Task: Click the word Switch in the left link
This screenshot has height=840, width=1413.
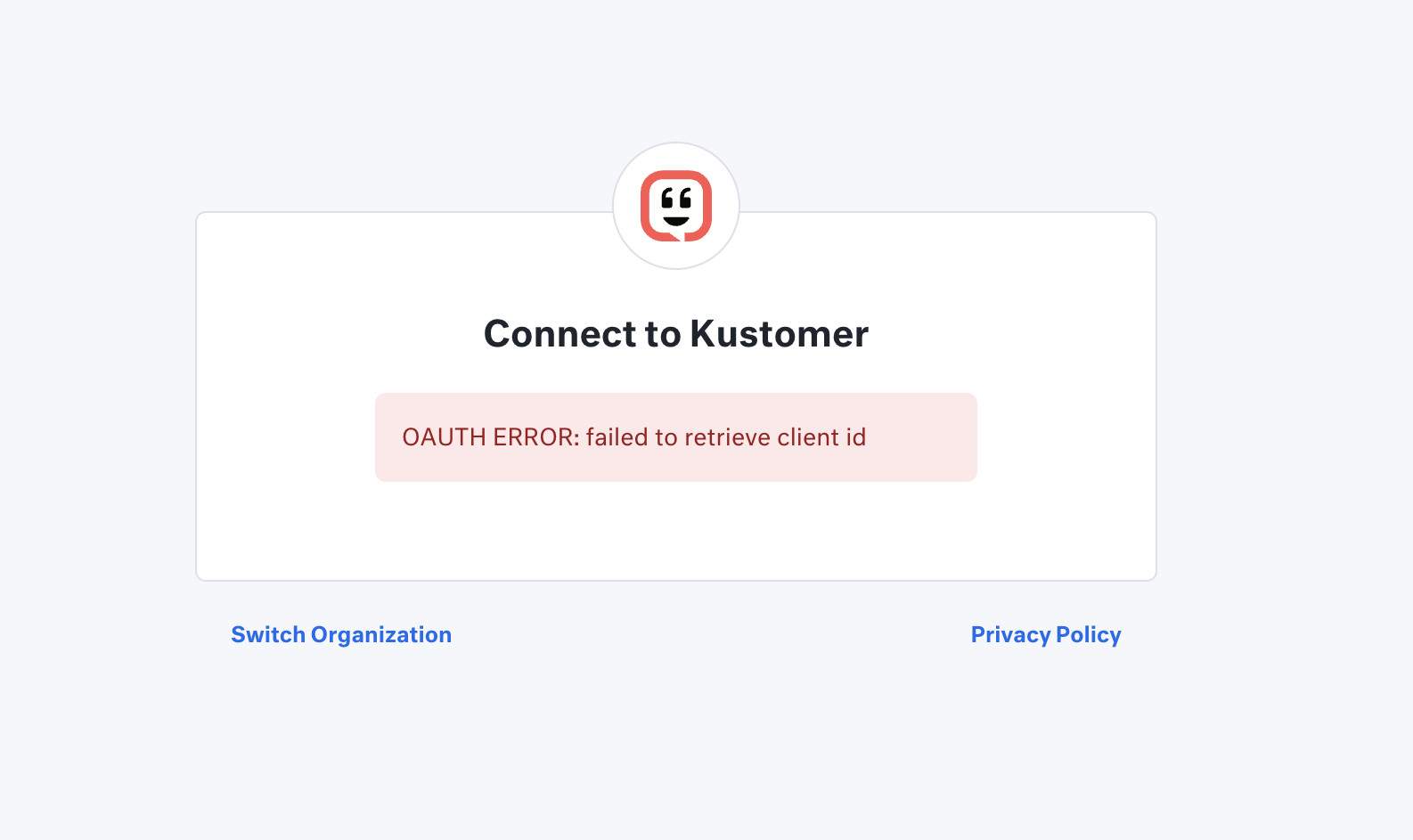Action: [268, 634]
